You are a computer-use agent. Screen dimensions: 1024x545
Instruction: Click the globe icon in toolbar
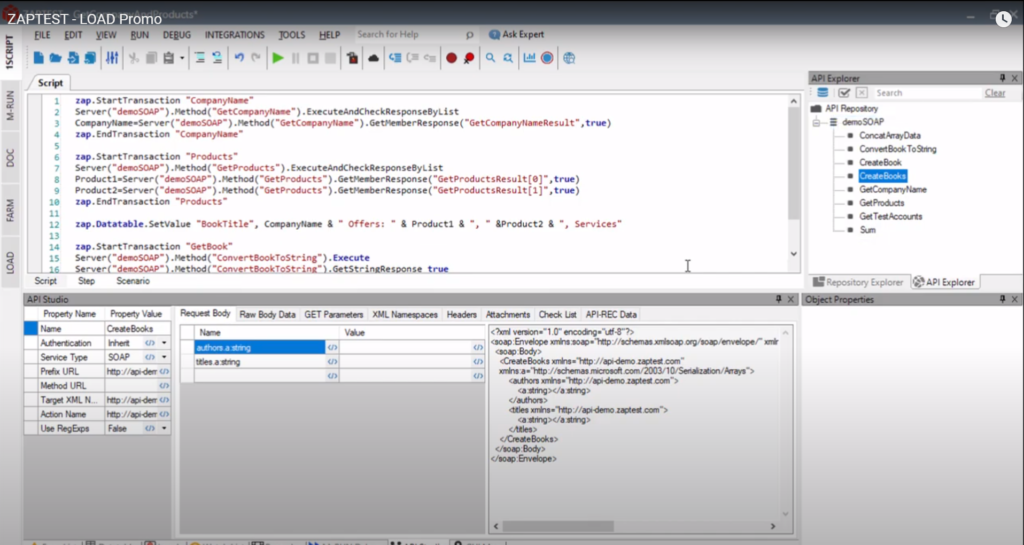click(569, 58)
